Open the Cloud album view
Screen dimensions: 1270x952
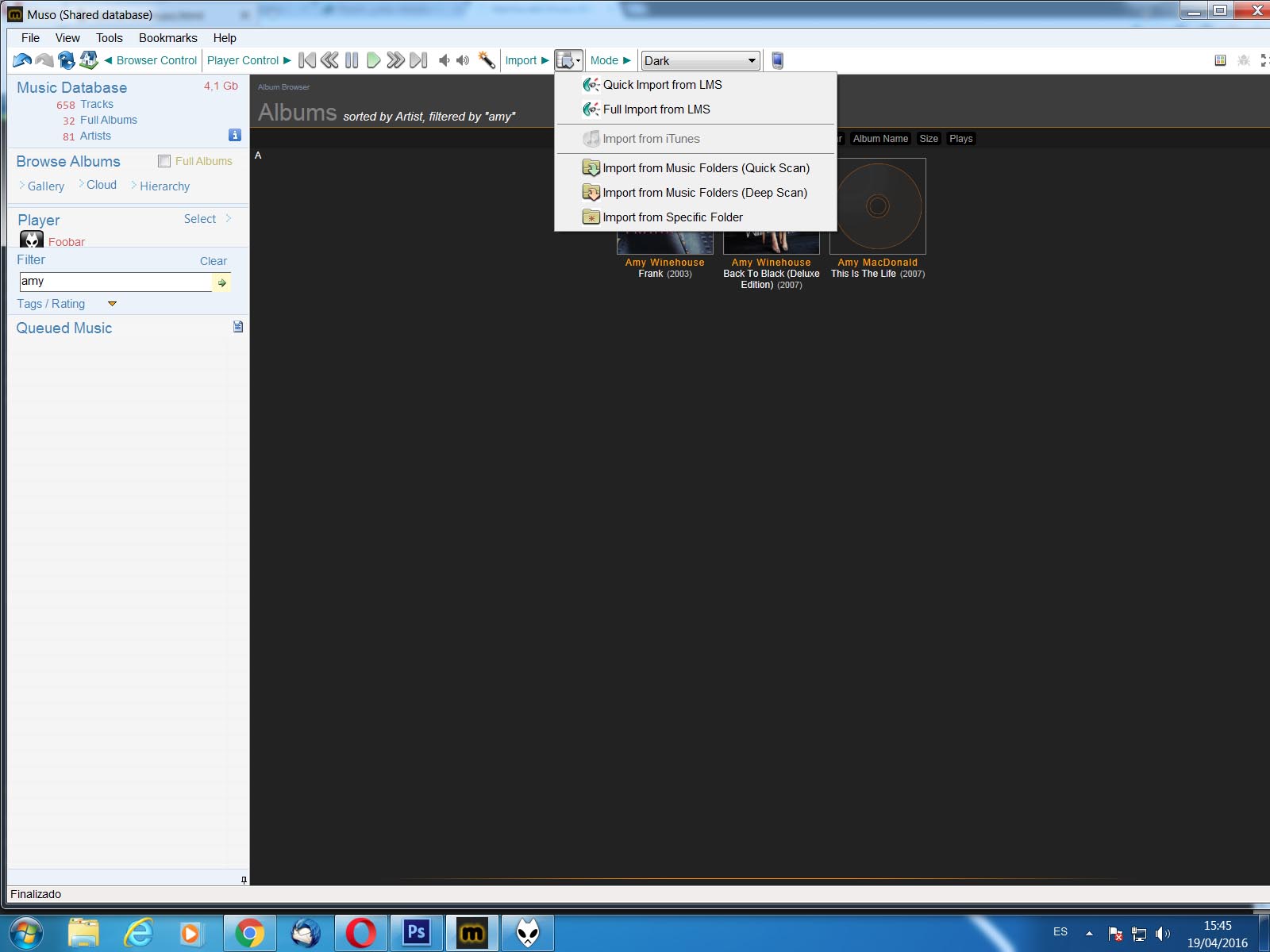tap(101, 185)
